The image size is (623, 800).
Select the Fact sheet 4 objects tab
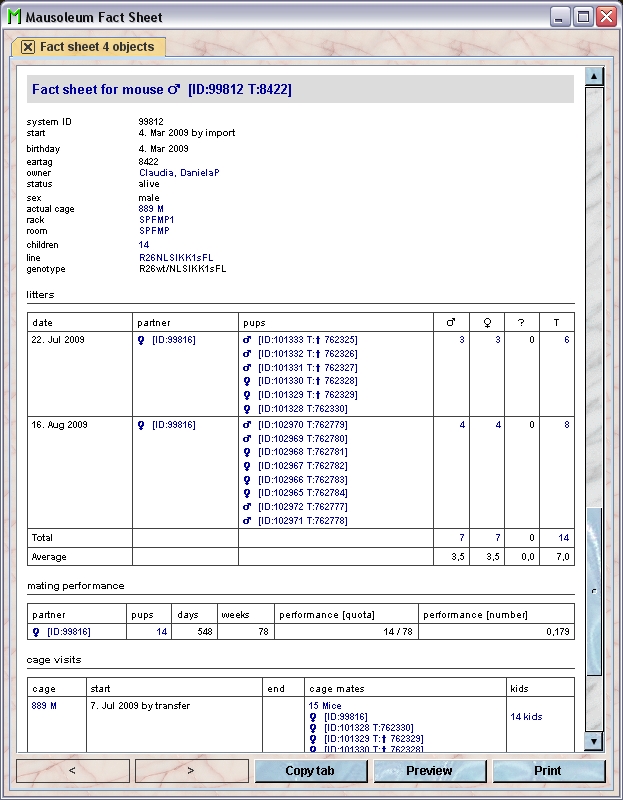pos(96,47)
